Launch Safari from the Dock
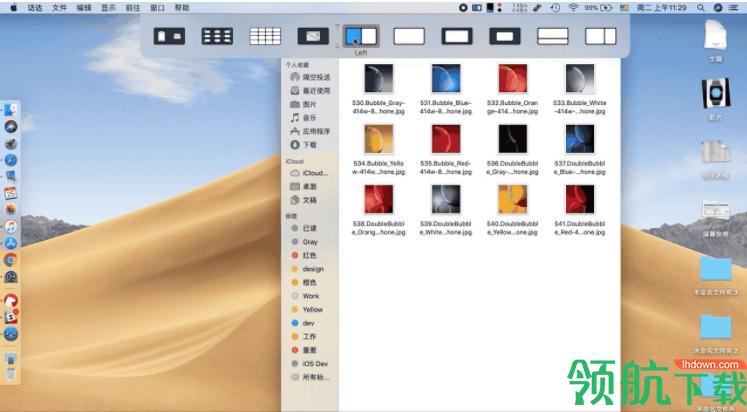The width and height of the screenshot is (747, 412). (11, 160)
